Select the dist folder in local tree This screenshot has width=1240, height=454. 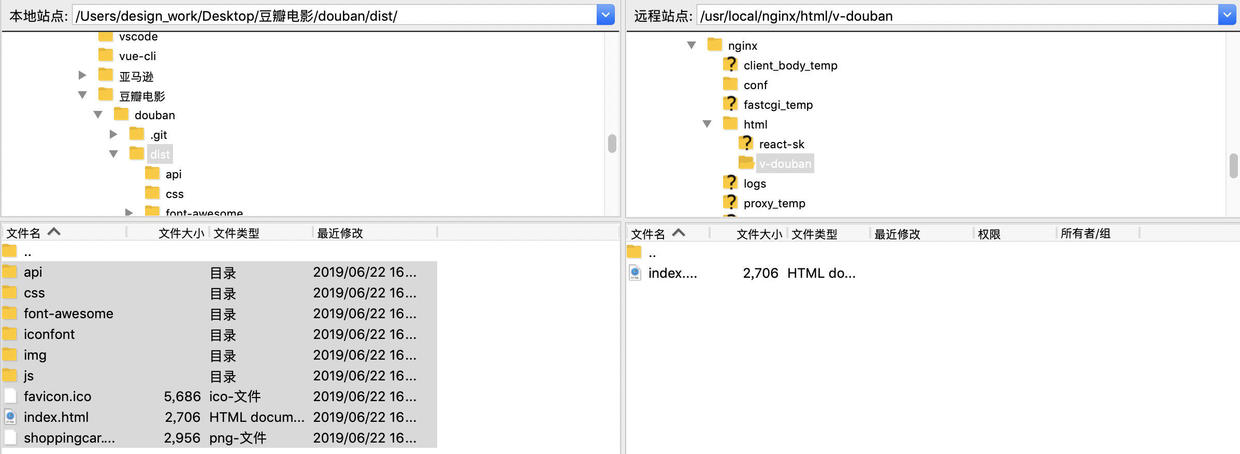[x=160, y=154]
